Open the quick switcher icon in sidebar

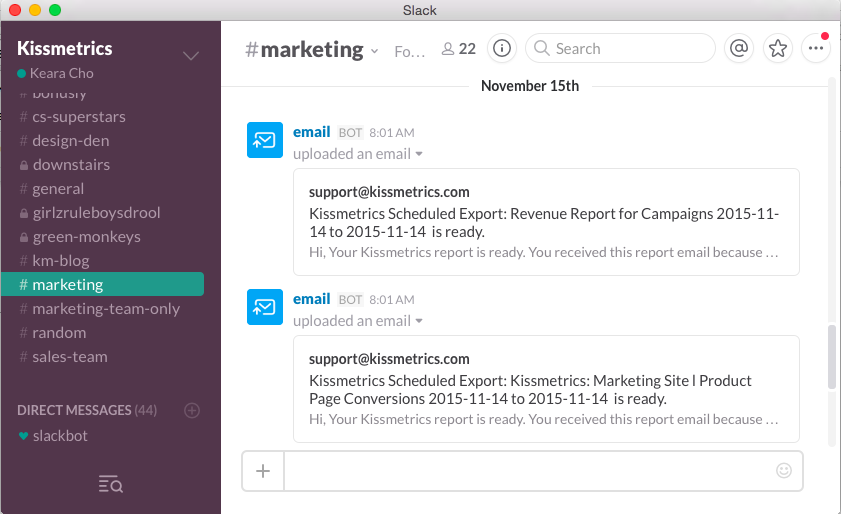pos(110,484)
